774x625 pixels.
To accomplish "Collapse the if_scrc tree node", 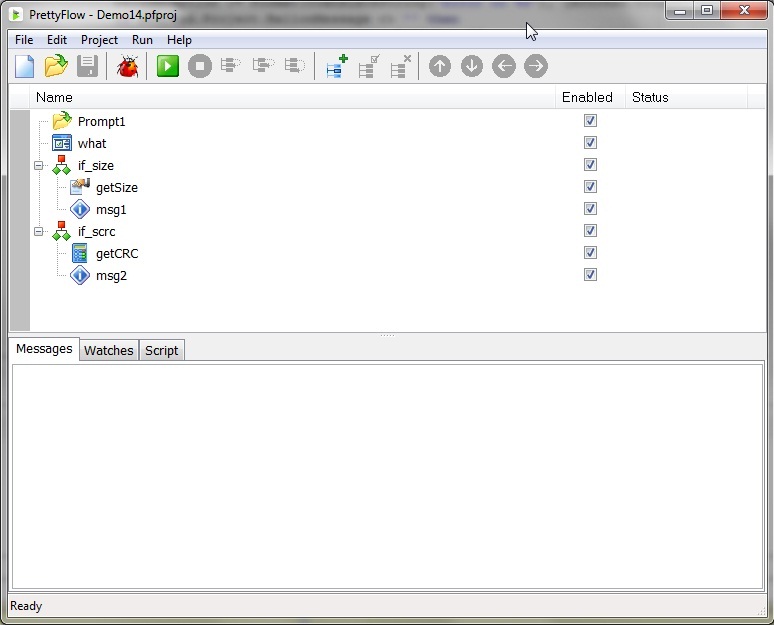I will click(39, 231).
